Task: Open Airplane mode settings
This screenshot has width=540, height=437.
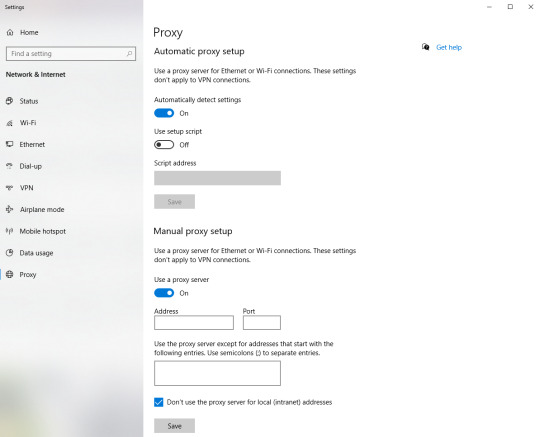Action: click(42, 210)
